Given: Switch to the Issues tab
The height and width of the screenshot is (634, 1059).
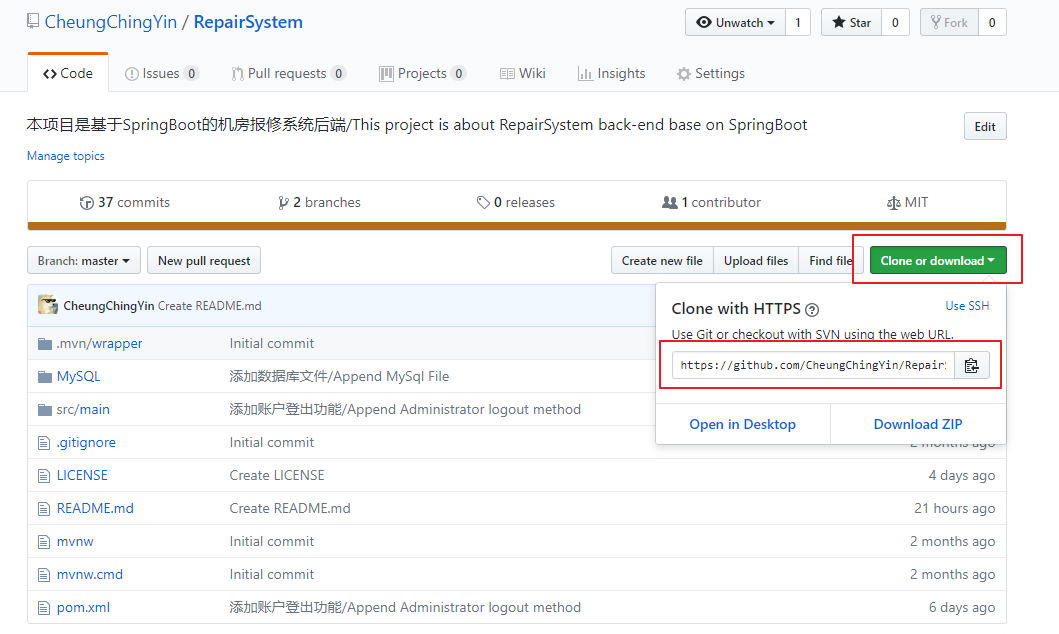Looking at the screenshot, I should tap(162, 73).
